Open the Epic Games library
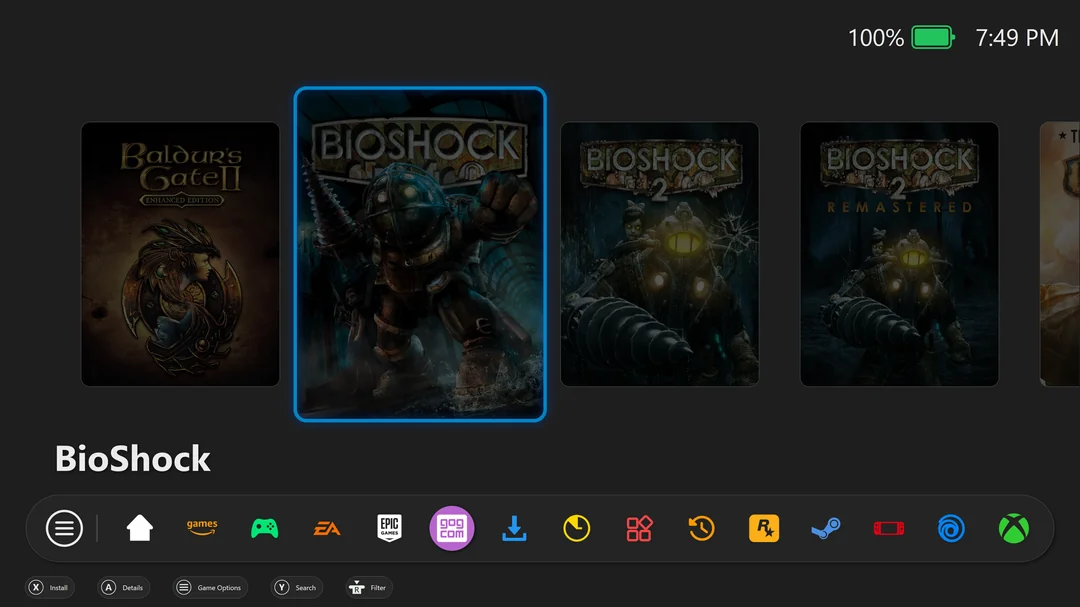This screenshot has width=1080, height=607. pyautogui.click(x=389, y=528)
